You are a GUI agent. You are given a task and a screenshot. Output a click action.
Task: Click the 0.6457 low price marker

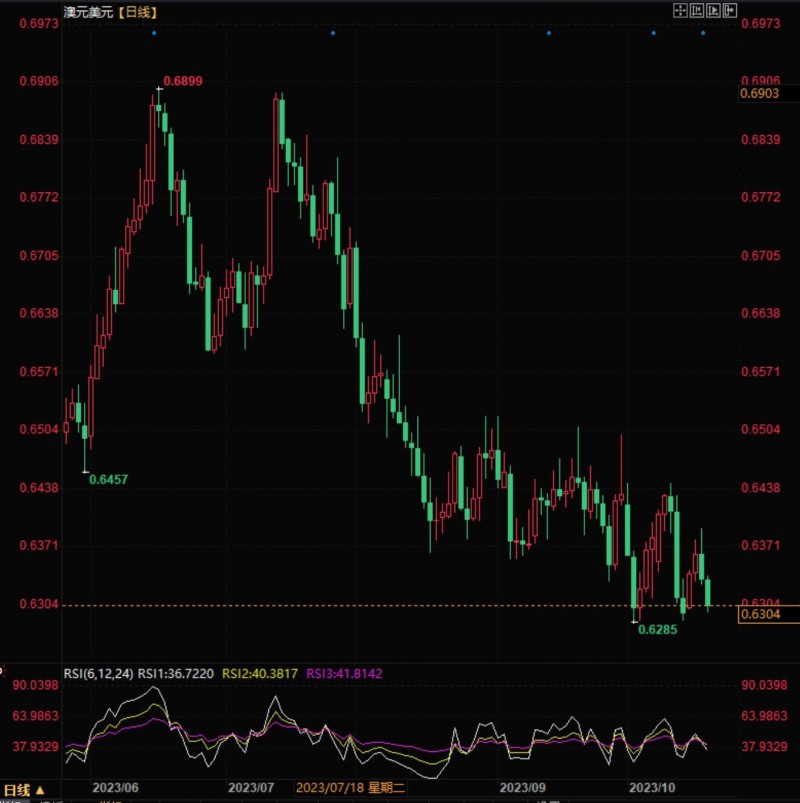(108, 479)
